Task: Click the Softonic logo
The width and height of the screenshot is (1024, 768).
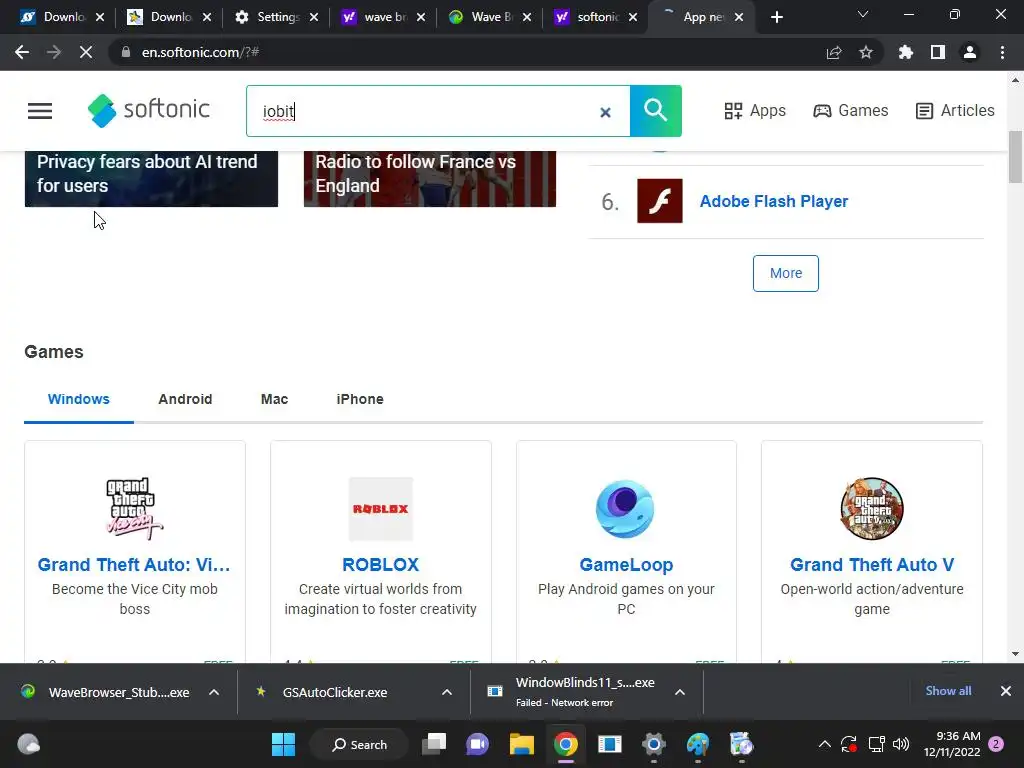Action: click(148, 110)
